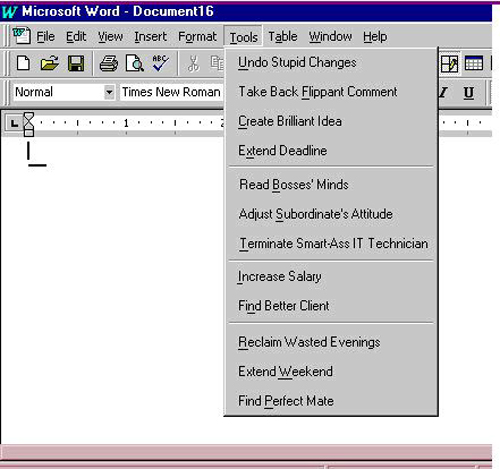Image resolution: width=500 pixels, height=469 pixels.
Task: Save document using the floppy disk icon
Action: [x=76, y=63]
